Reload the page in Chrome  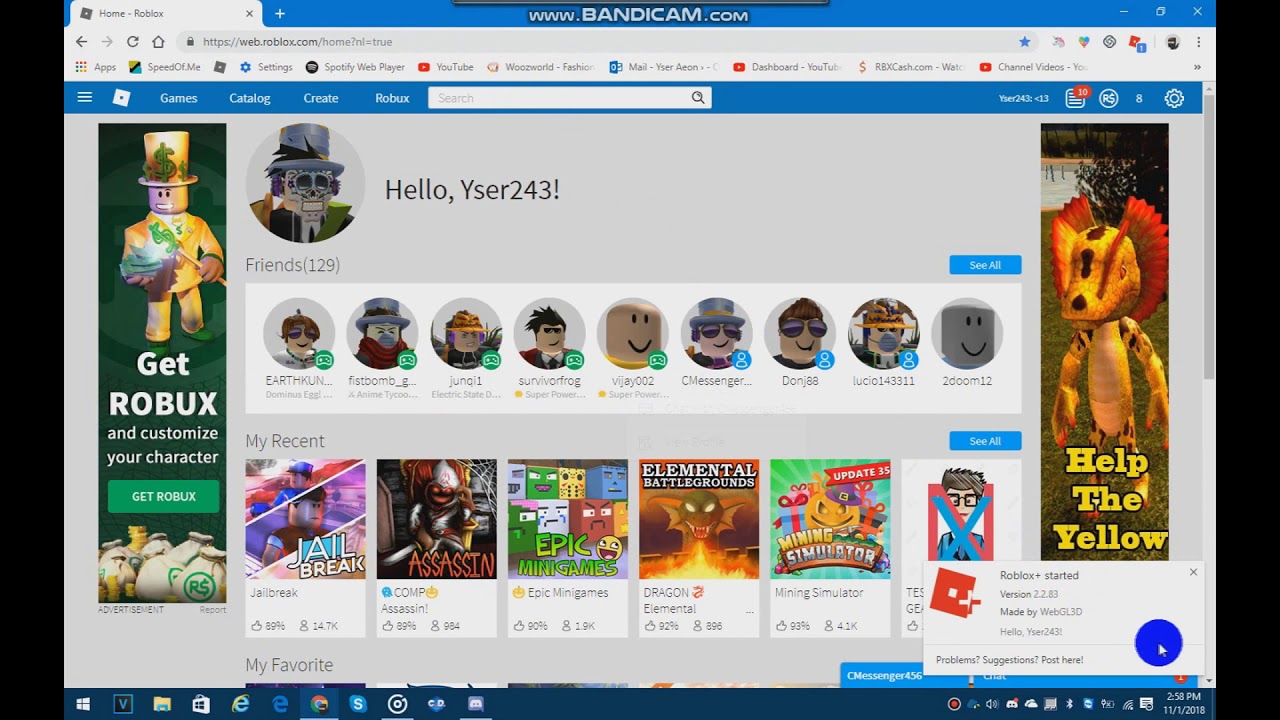(x=132, y=42)
